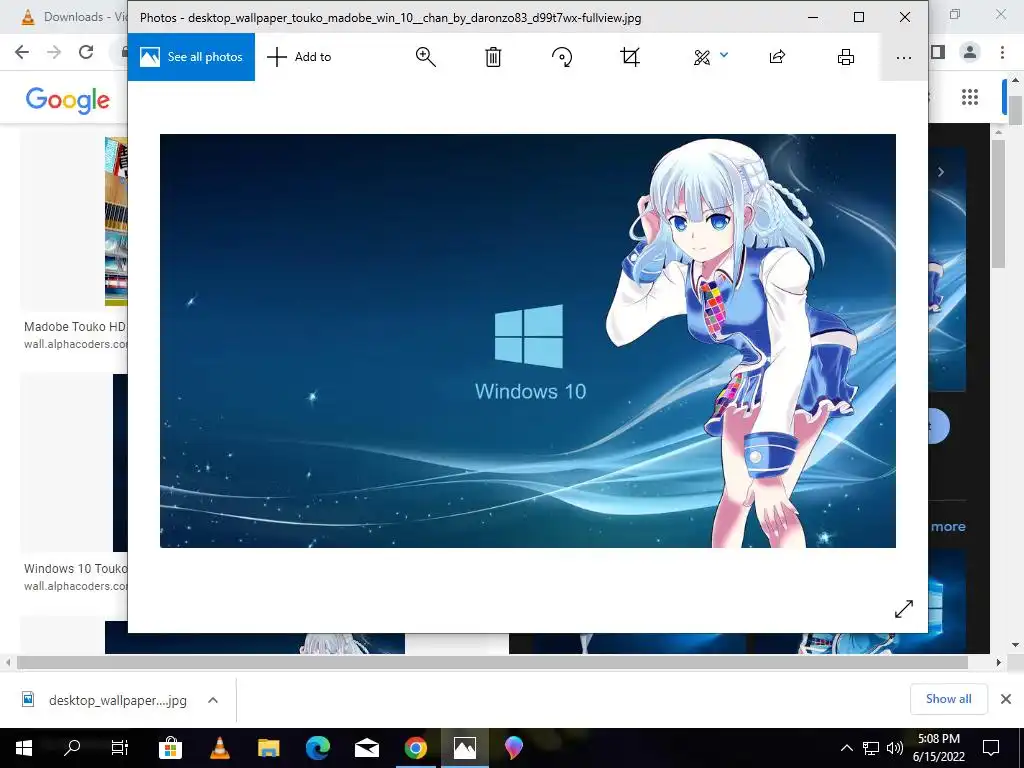Viewport: 1024px width, 768px height.
Task: Click next arrow in Google image preview
Action: pyautogui.click(x=940, y=172)
